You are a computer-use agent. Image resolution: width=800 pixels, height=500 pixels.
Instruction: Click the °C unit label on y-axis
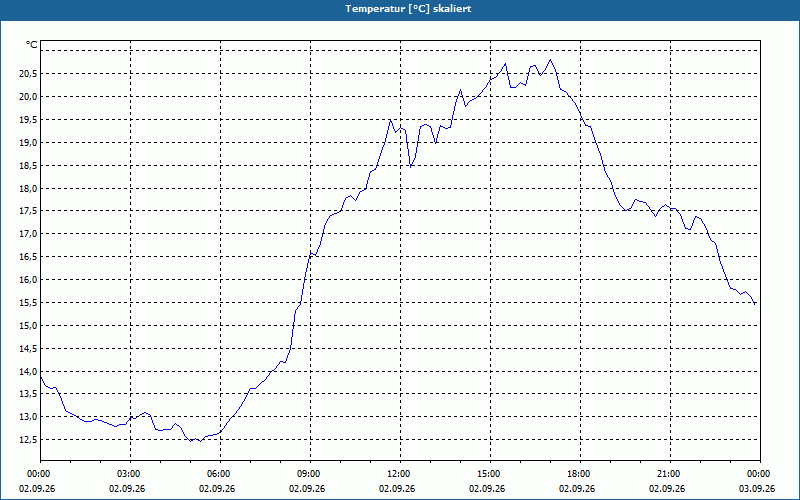point(32,45)
